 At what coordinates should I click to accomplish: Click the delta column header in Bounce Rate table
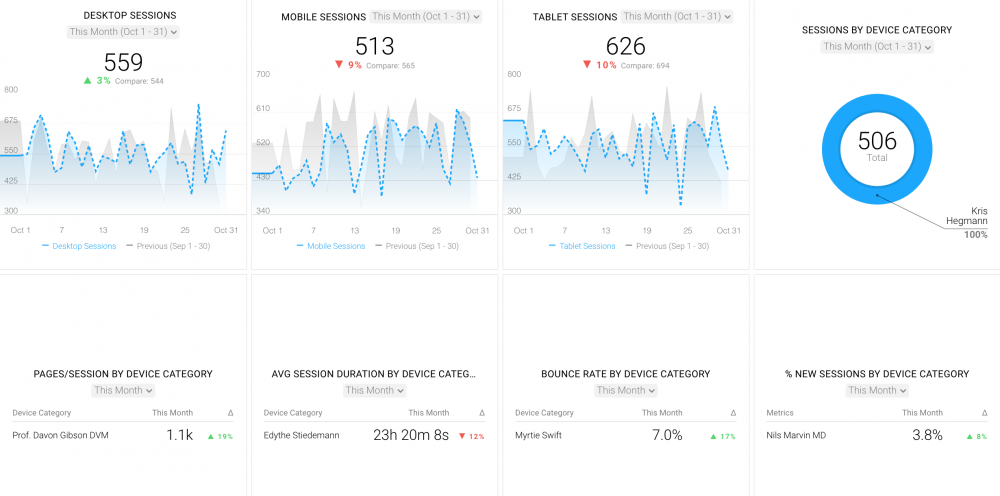[732, 412]
